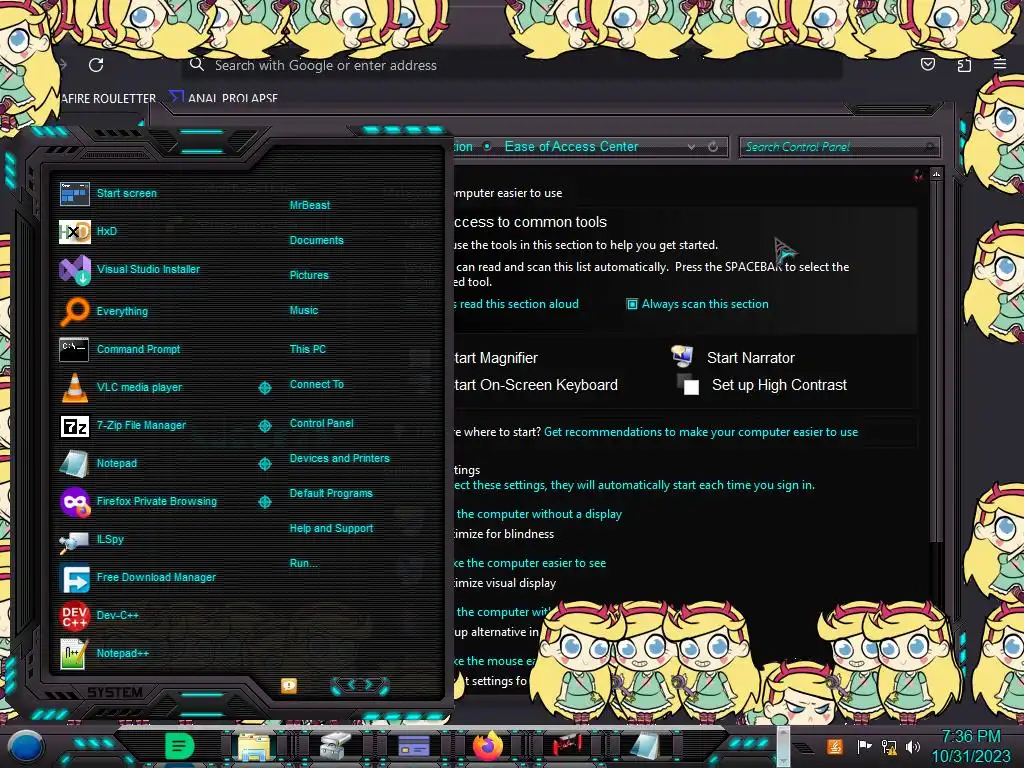Open Make the computer easier to see
This screenshot has height=768, width=1024.
[530, 563]
